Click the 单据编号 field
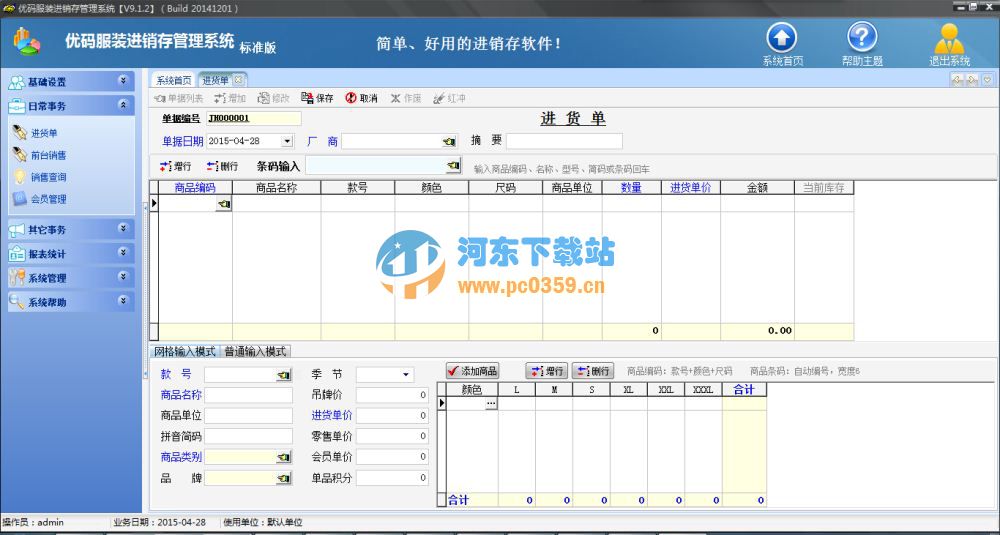Image resolution: width=1000 pixels, height=535 pixels. tap(253, 119)
